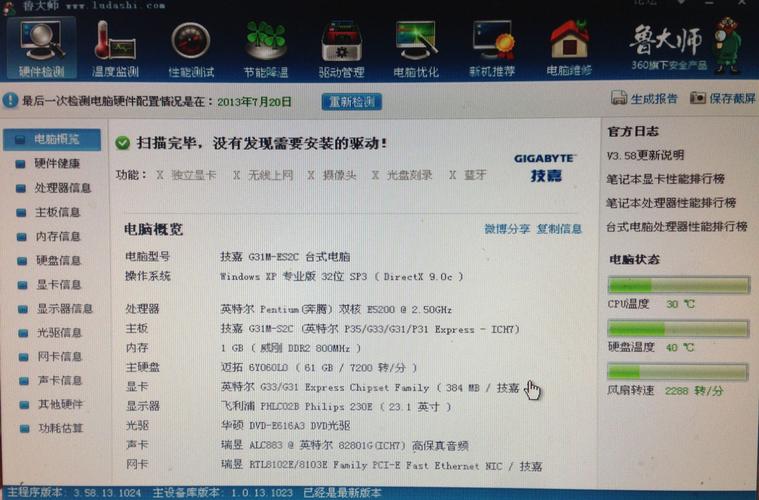Open the 硬件检测 hardware detection icon
Image resolution: width=759 pixels, height=500 pixels.
42,48
